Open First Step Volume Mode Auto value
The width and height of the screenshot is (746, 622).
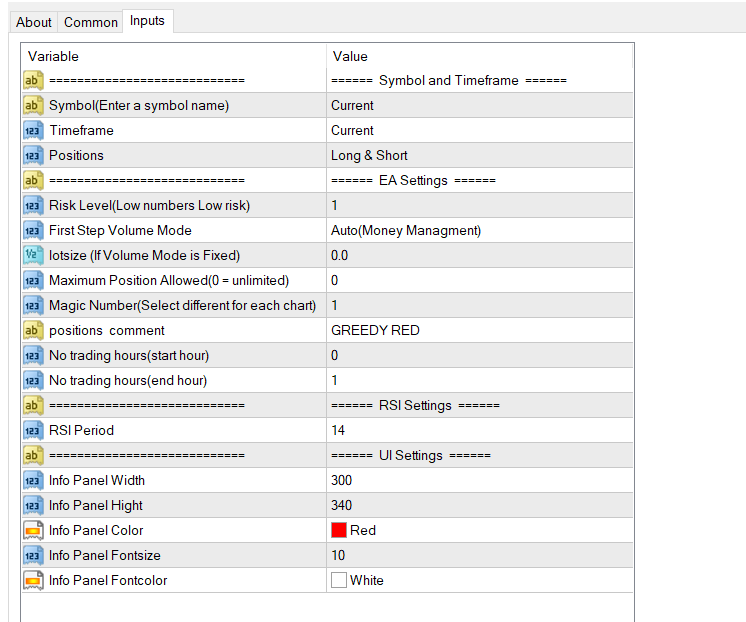[x=480, y=230]
